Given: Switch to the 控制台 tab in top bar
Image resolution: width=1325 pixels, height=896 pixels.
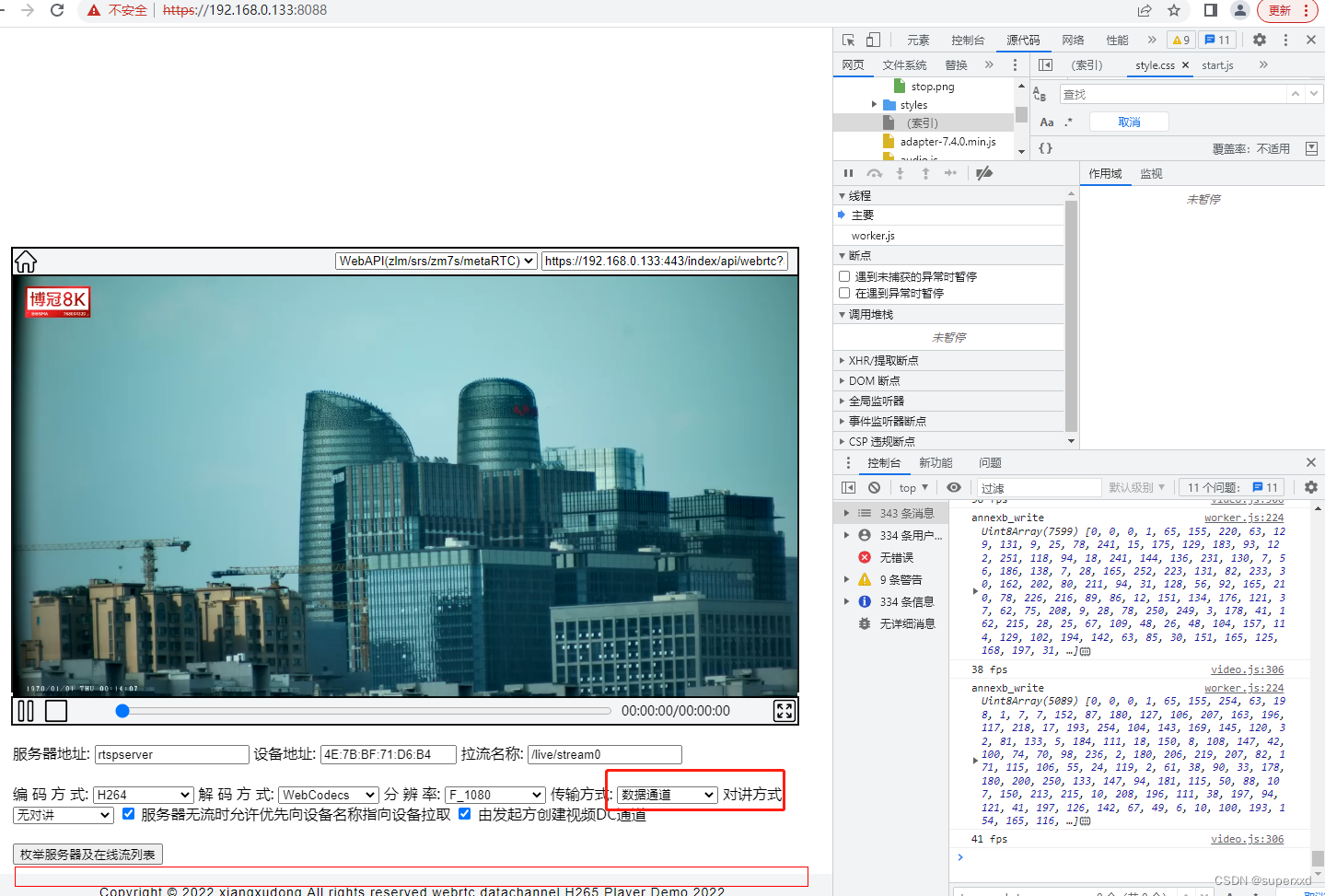Looking at the screenshot, I should coord(968,40).
